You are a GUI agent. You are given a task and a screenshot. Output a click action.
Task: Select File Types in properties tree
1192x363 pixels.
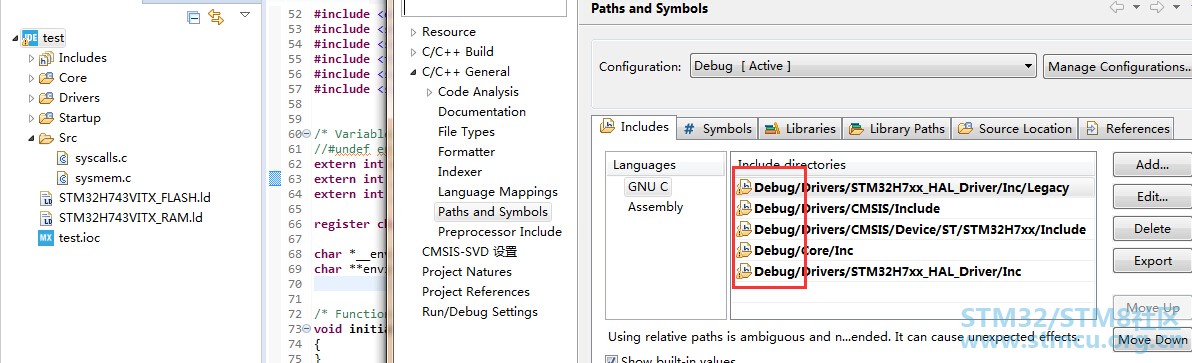[466, 131]
